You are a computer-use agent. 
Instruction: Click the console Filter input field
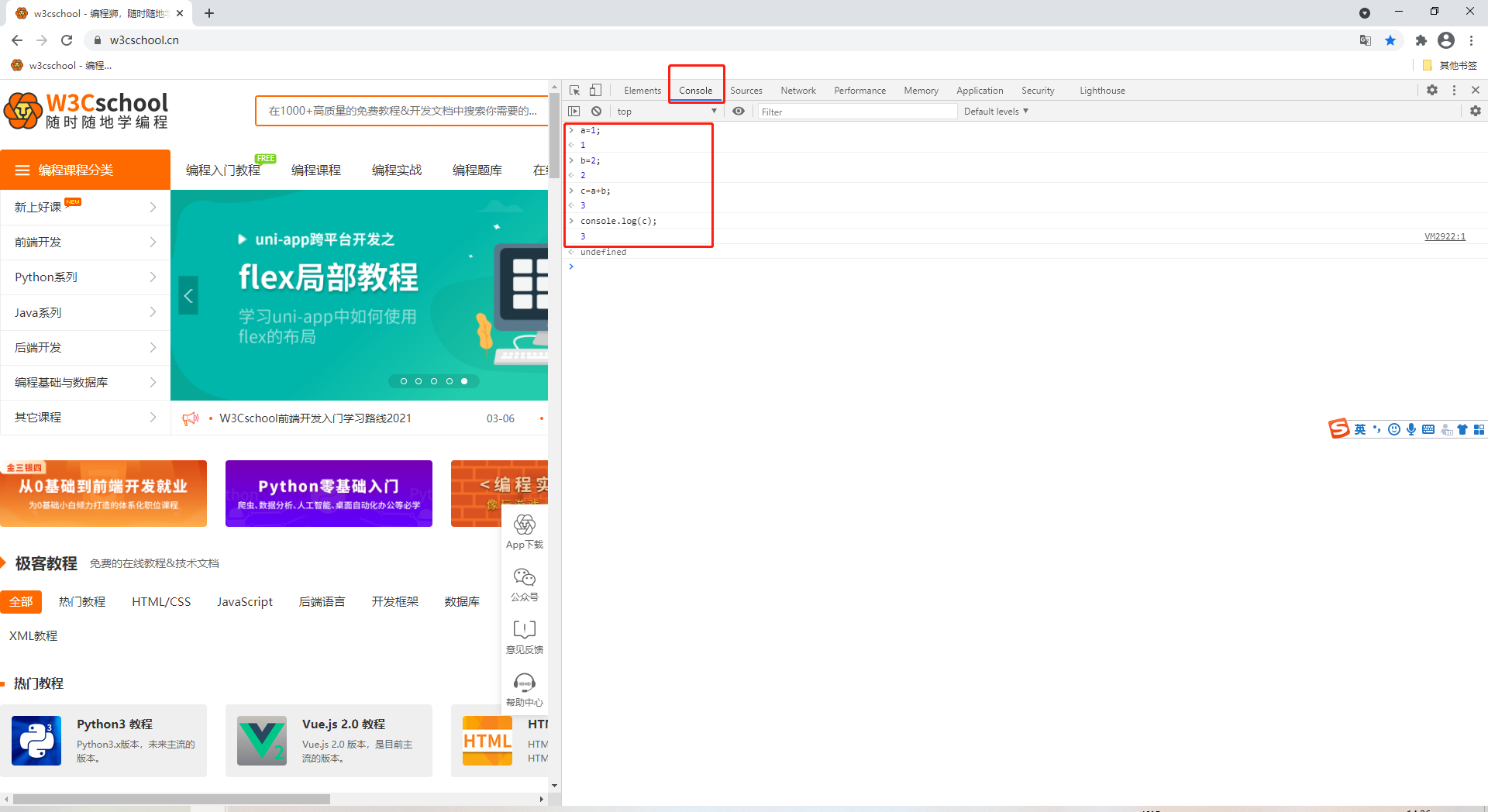pos(856,112)
